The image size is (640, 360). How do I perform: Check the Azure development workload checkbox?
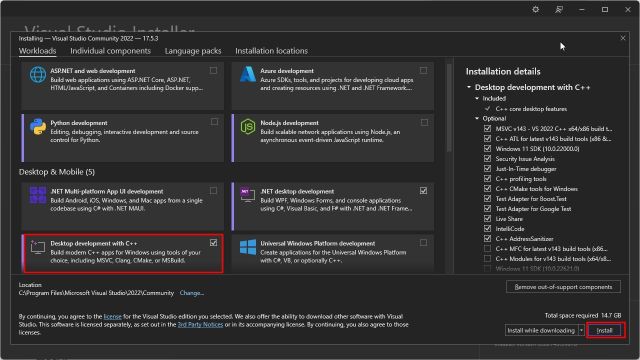tap(423, 71)
